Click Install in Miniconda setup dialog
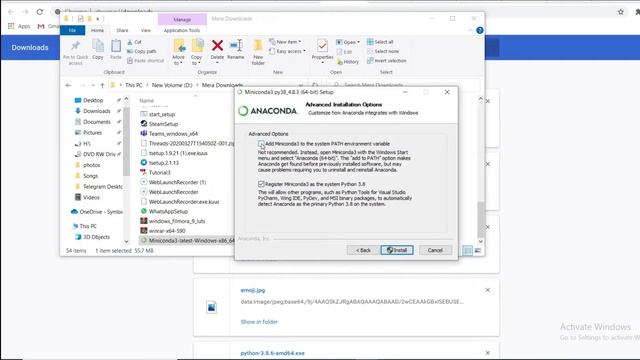This screenshot has width=640, height=360. (x=397, y=250)
